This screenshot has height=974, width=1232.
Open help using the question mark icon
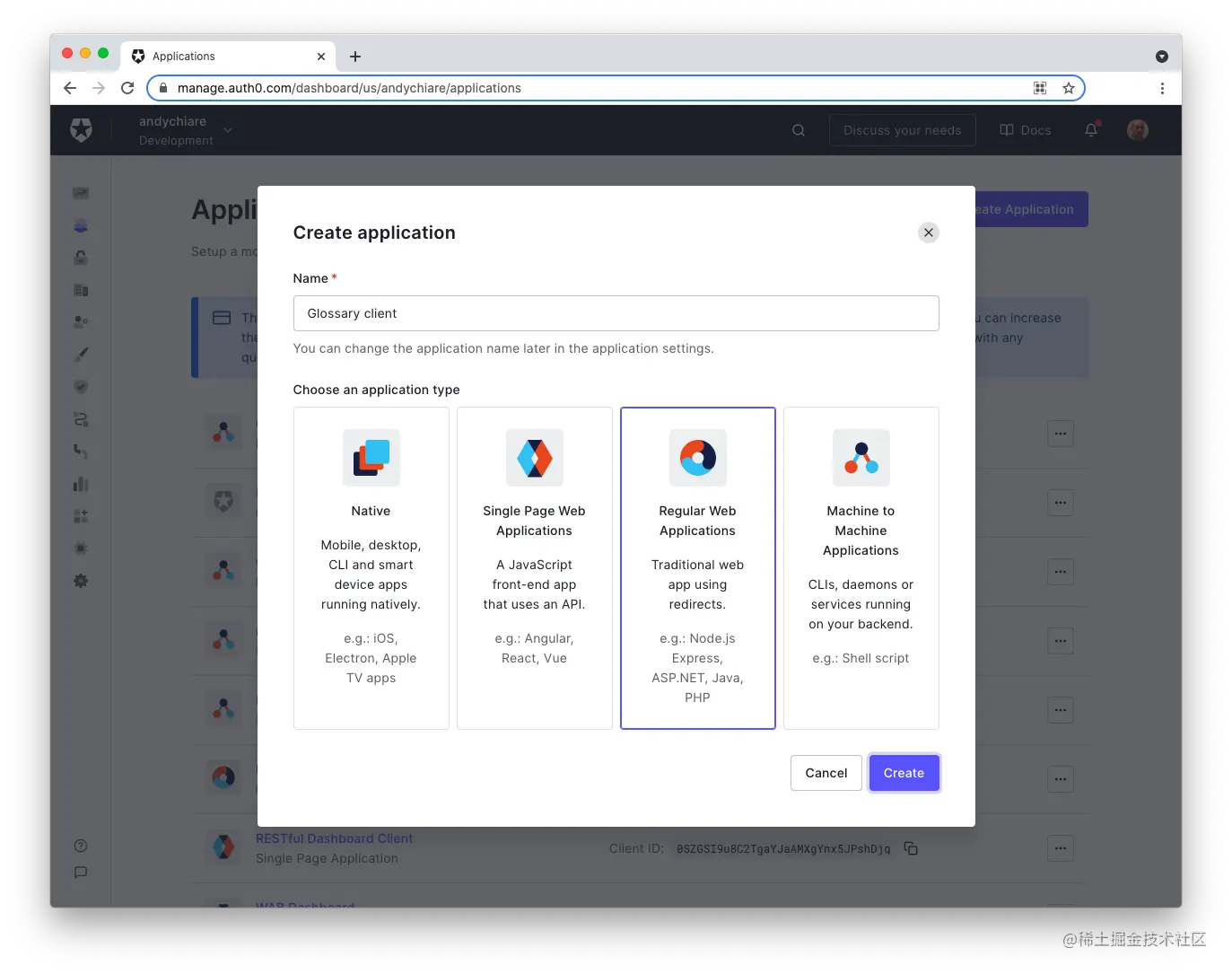click(x=81, y=845)
